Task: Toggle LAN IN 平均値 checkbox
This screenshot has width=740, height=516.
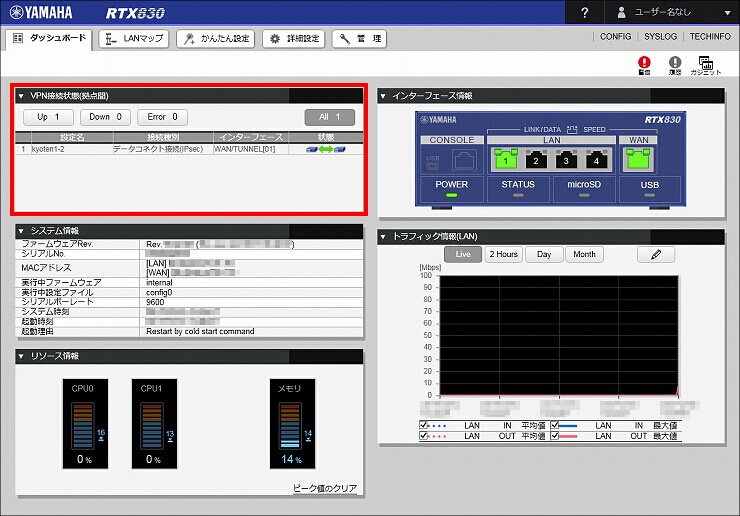Action: 423,425
